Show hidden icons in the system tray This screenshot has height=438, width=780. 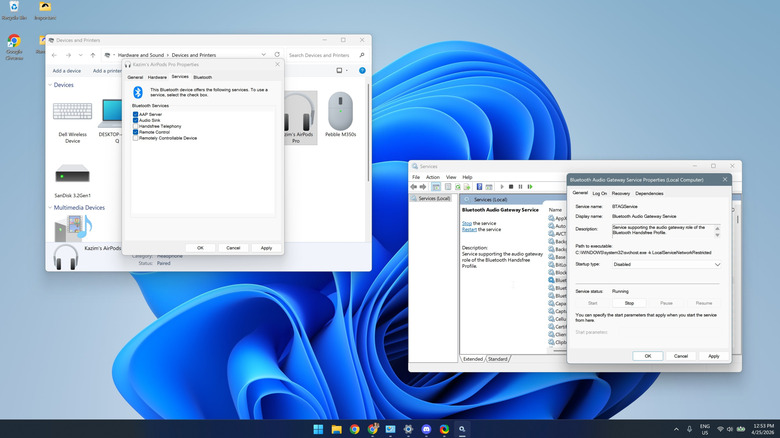point(676,429)
